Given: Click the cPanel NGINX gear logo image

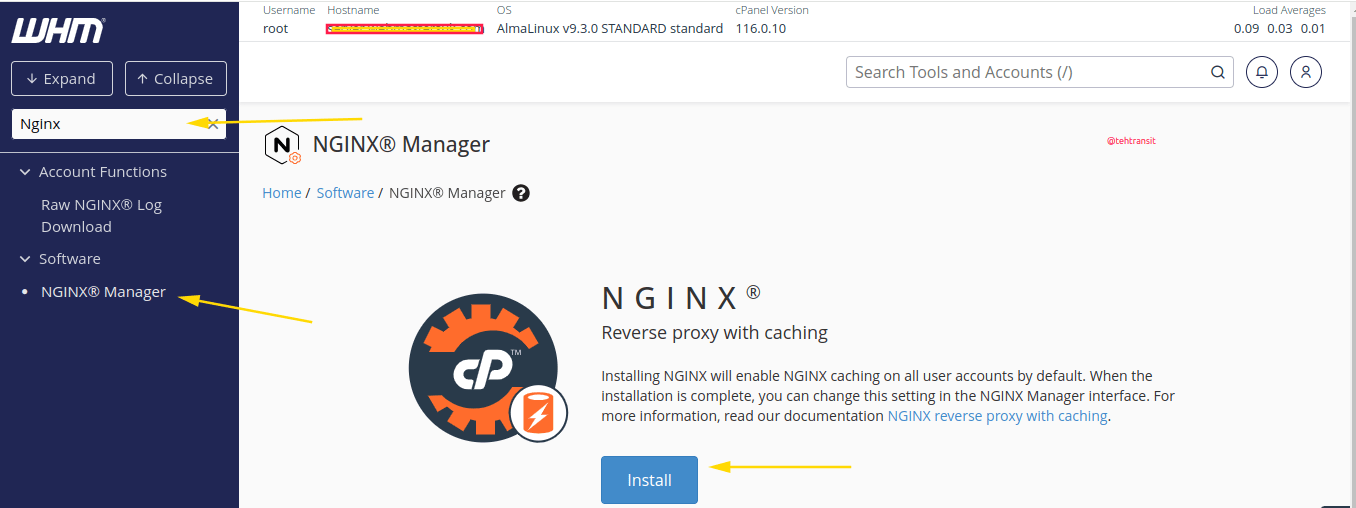Looking at the screenshot, I should [x=487, y=368].
